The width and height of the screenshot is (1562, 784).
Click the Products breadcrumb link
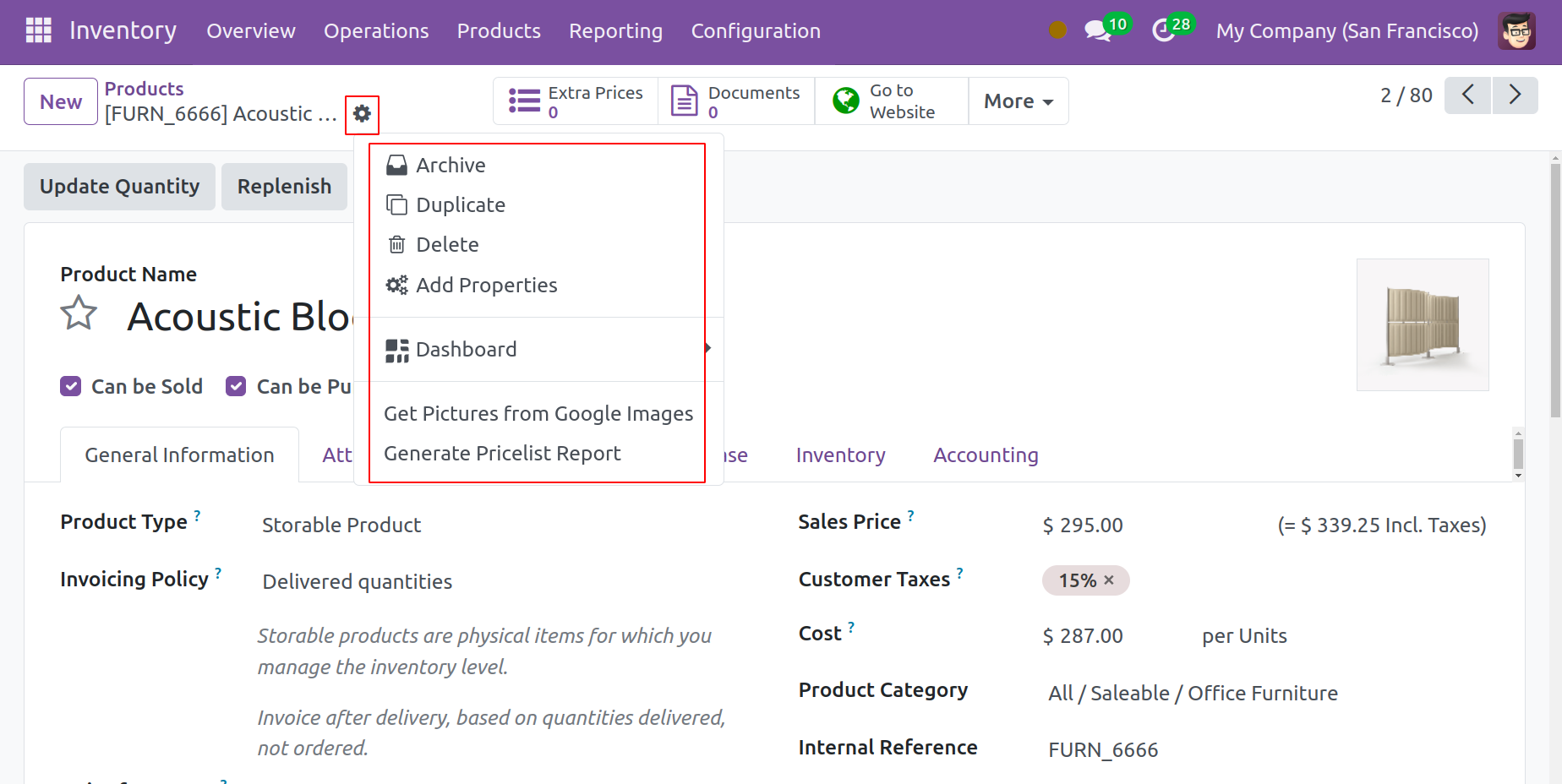(x=144, y=89)
